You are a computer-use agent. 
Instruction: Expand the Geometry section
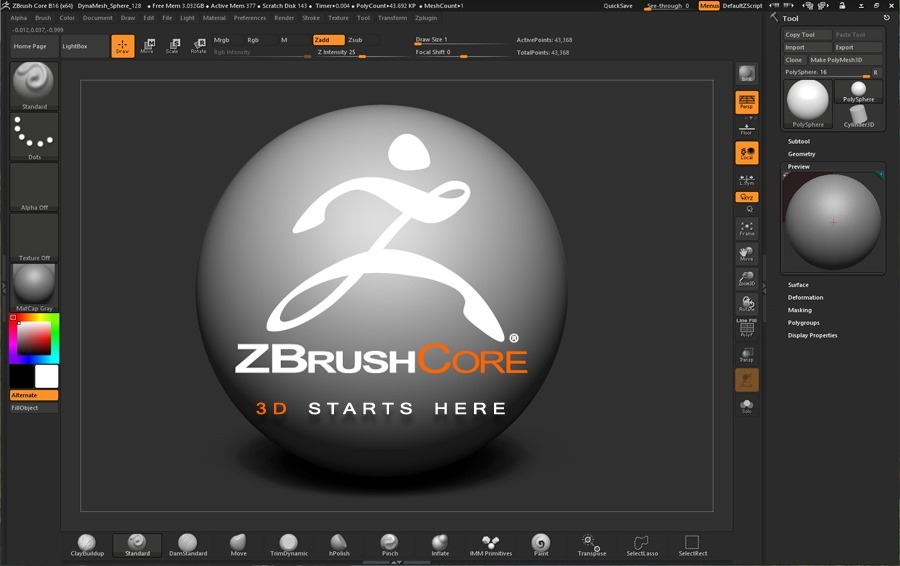(x=801, y=154)
